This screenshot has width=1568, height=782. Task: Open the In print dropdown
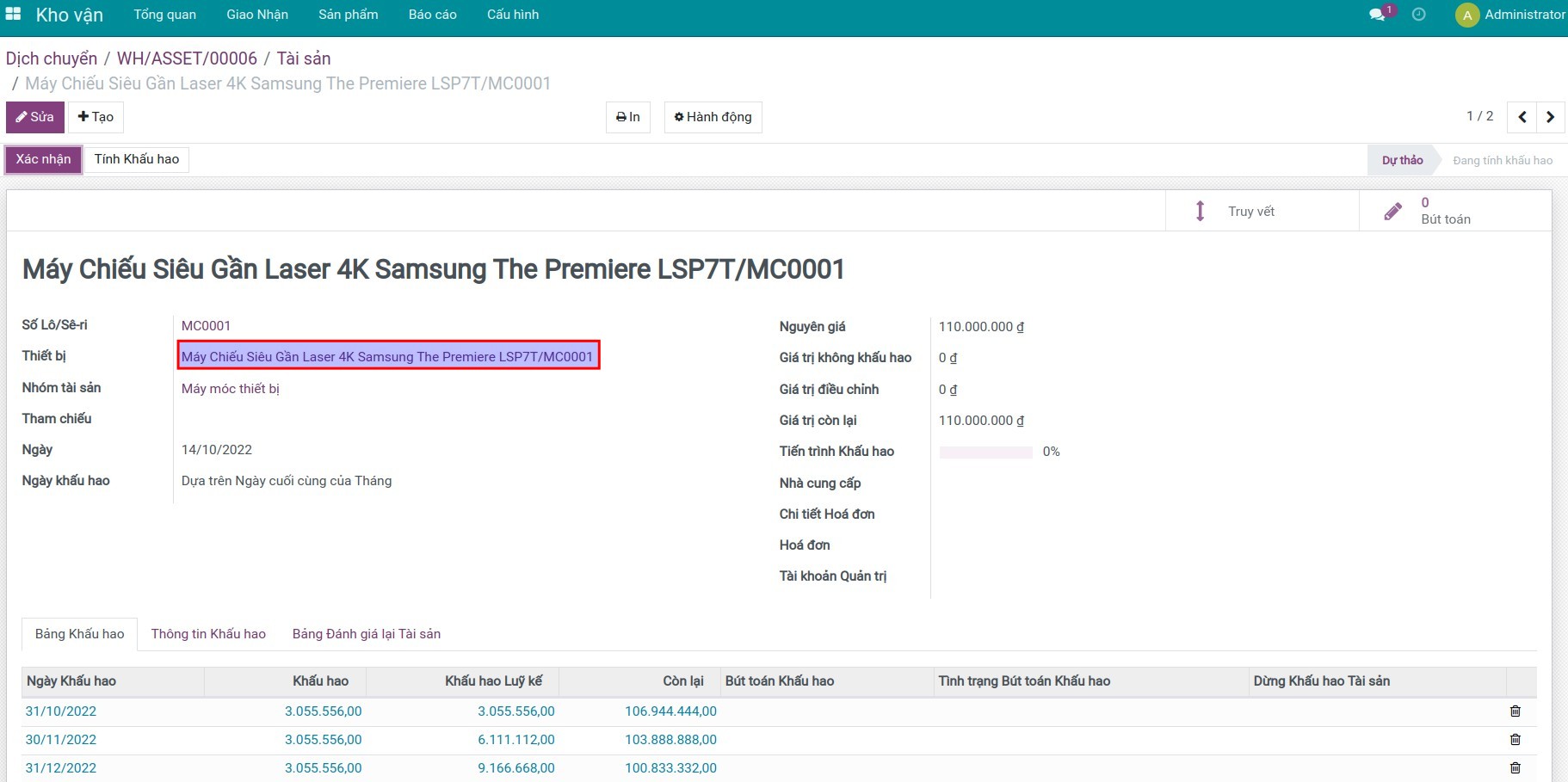click(628, 117)
